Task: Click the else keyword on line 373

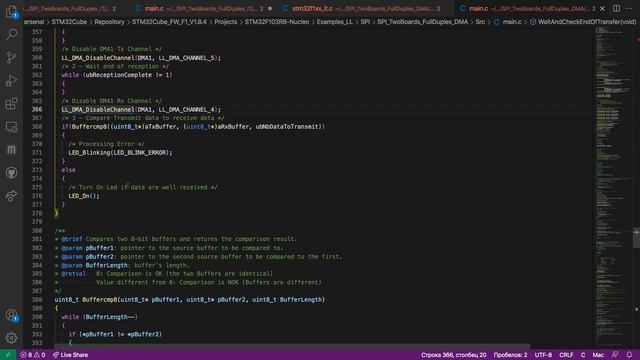Action: tap(68, 170)
